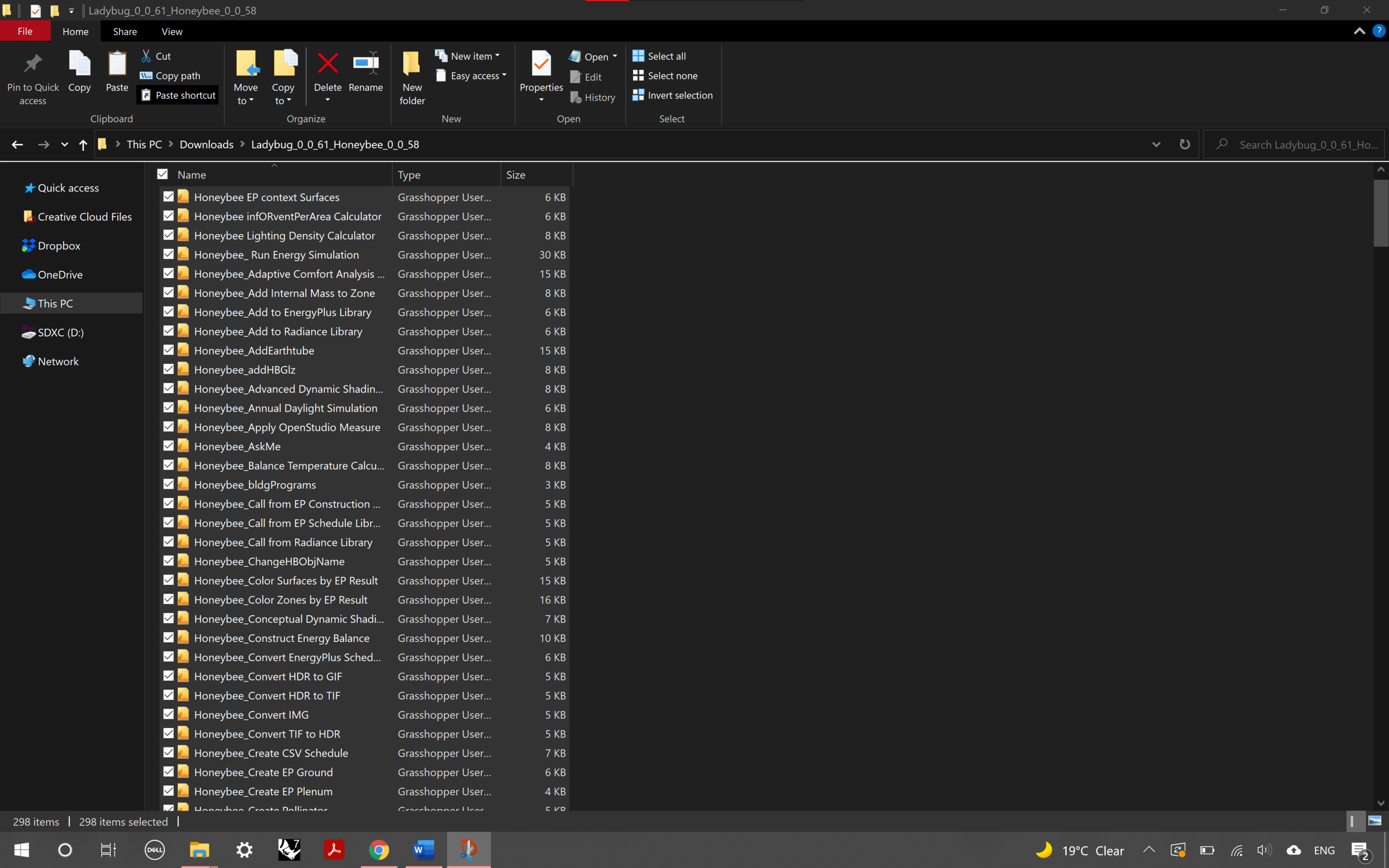Image resolution: width=1389 pixels, height=868 pixels.
Task: Open the File menu
Action: point(24,31)
